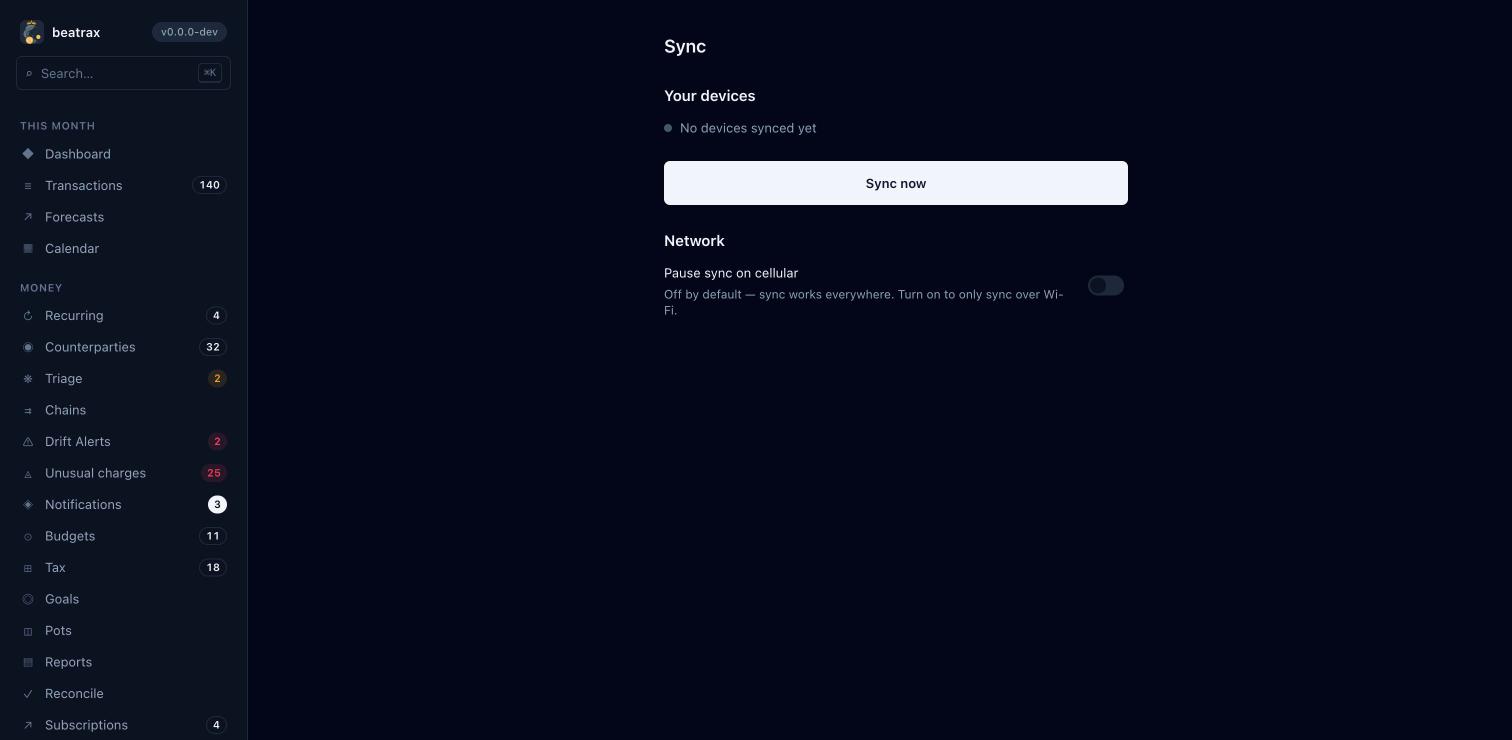Click the Reconcile checkmark icon
1512x740 pixels.
[28, 694]
